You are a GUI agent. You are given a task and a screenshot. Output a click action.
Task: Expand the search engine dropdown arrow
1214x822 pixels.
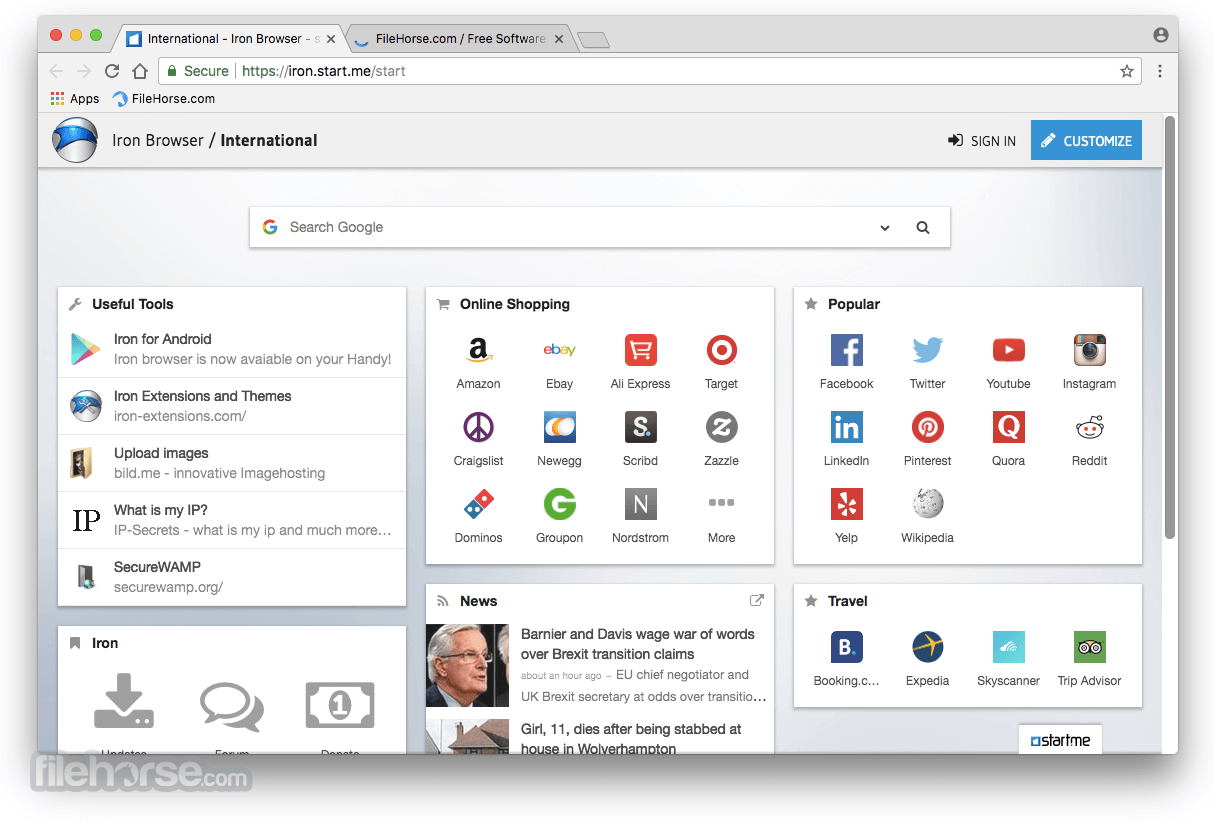(x=885, y=228)
